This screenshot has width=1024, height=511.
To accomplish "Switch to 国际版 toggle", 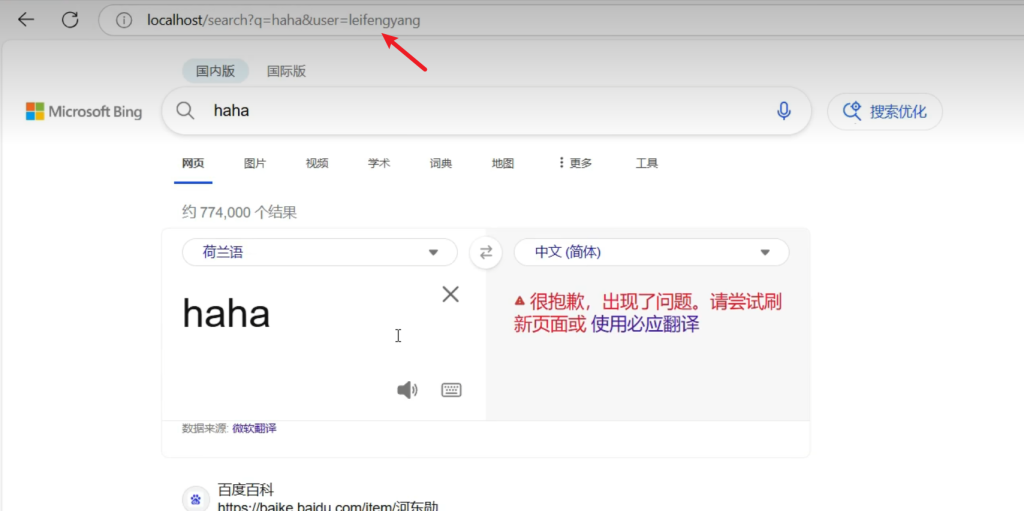I will pyautogui.click(x=286, y=71).
